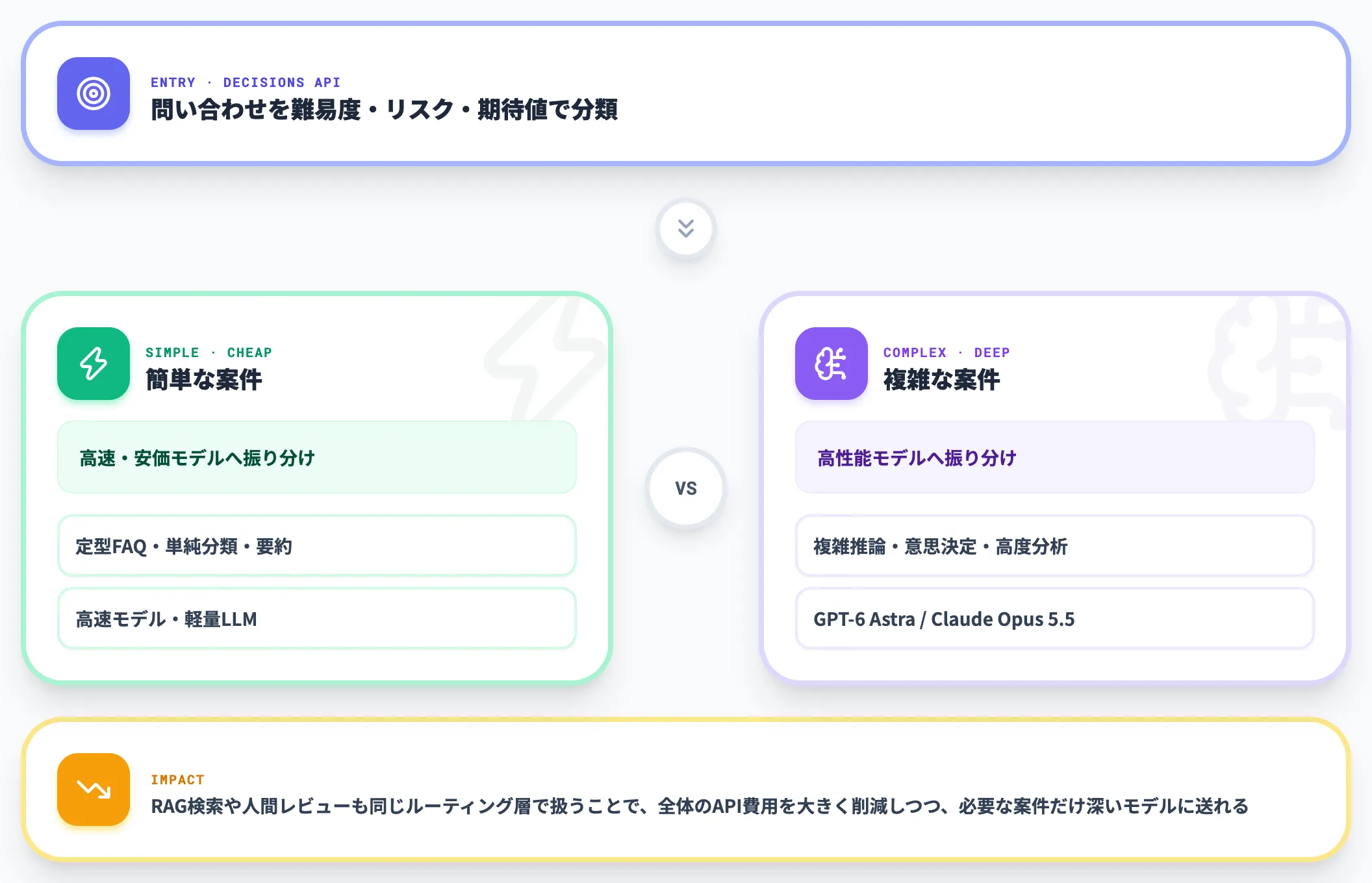The image size is (1372, 883).
Task: Click the green lightning bolt icon
Action: [94, 364]
